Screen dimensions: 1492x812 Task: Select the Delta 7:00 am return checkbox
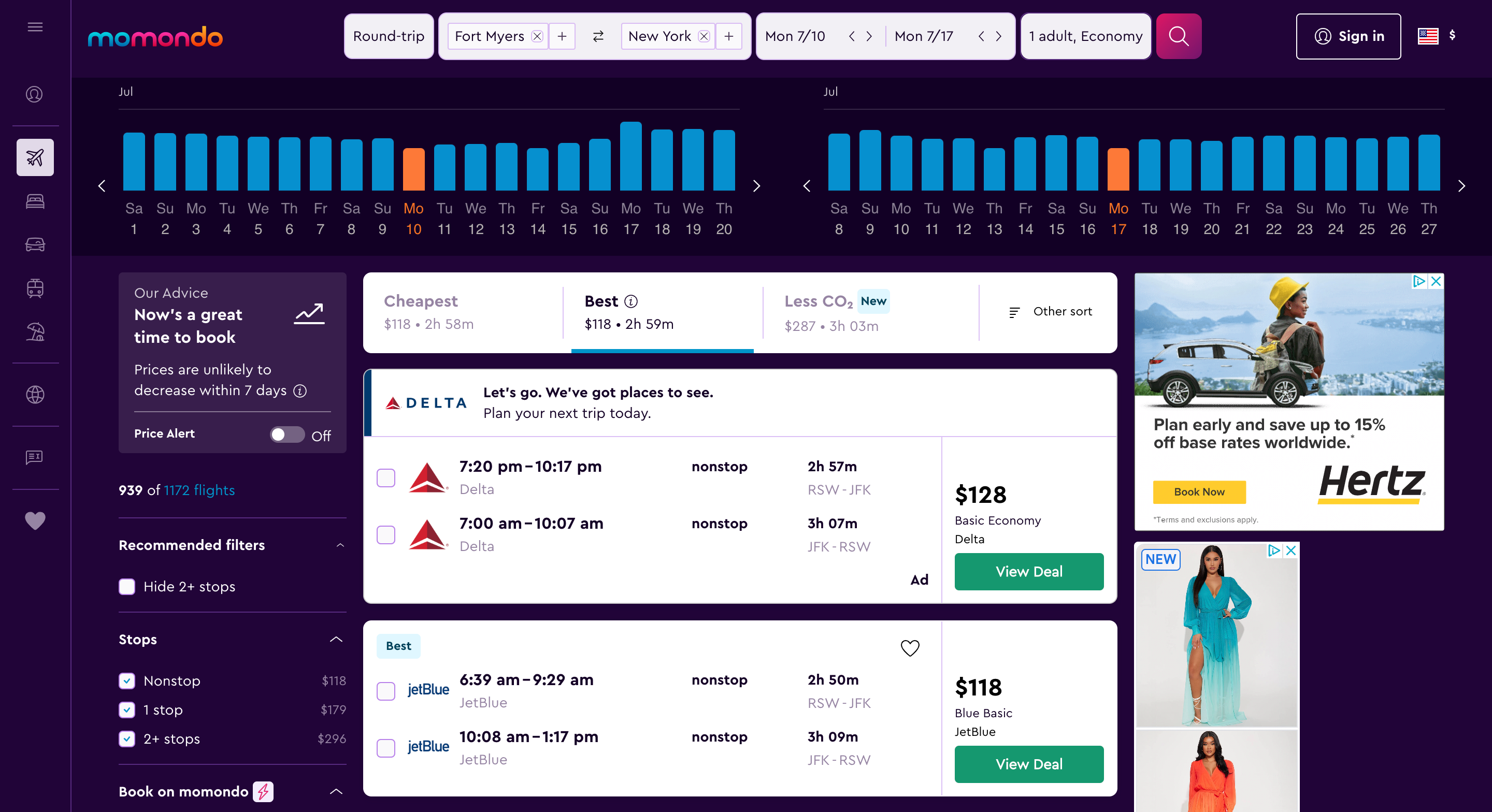point(386,534)
